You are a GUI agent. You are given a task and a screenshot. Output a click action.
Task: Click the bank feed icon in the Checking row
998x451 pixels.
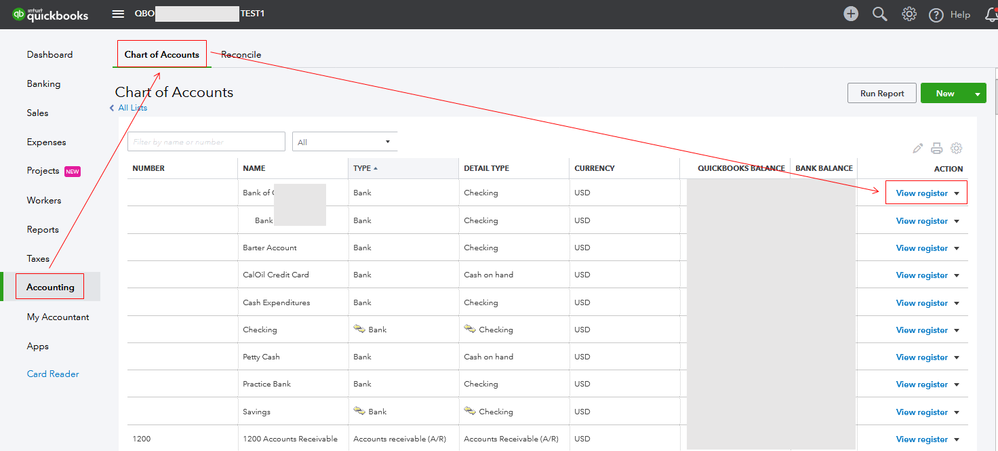click(x=360, y=329)
